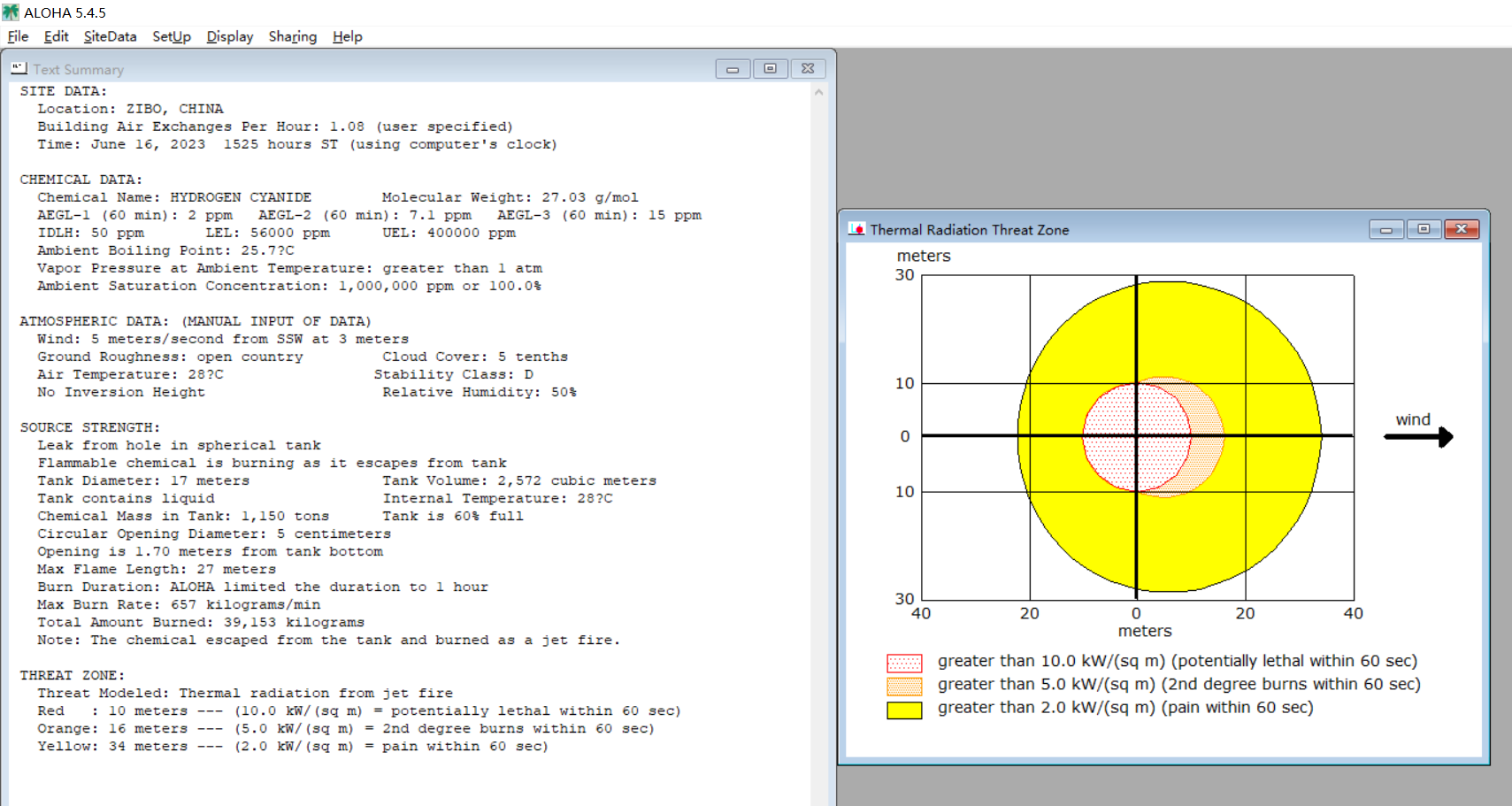The image size is (1512, 806).
Task: Click the "Ambient Saturation Concentration" line
Action: coord(289,286)
